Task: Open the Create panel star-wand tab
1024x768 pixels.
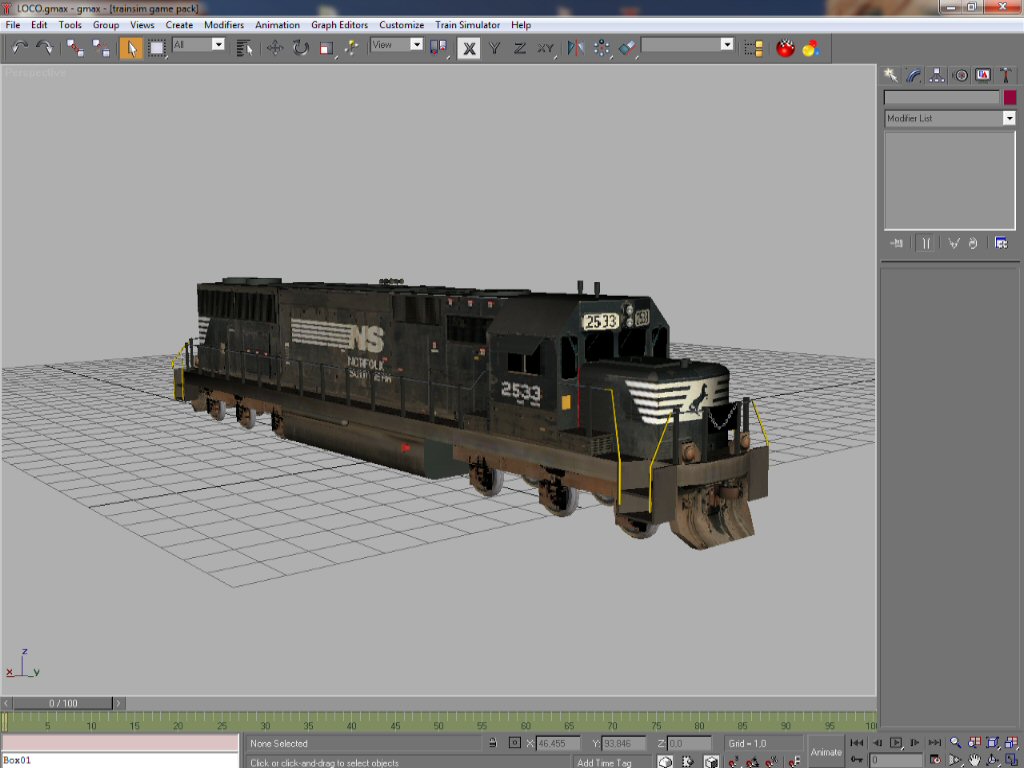Action: pyautogui.click(x=891, y=75)
